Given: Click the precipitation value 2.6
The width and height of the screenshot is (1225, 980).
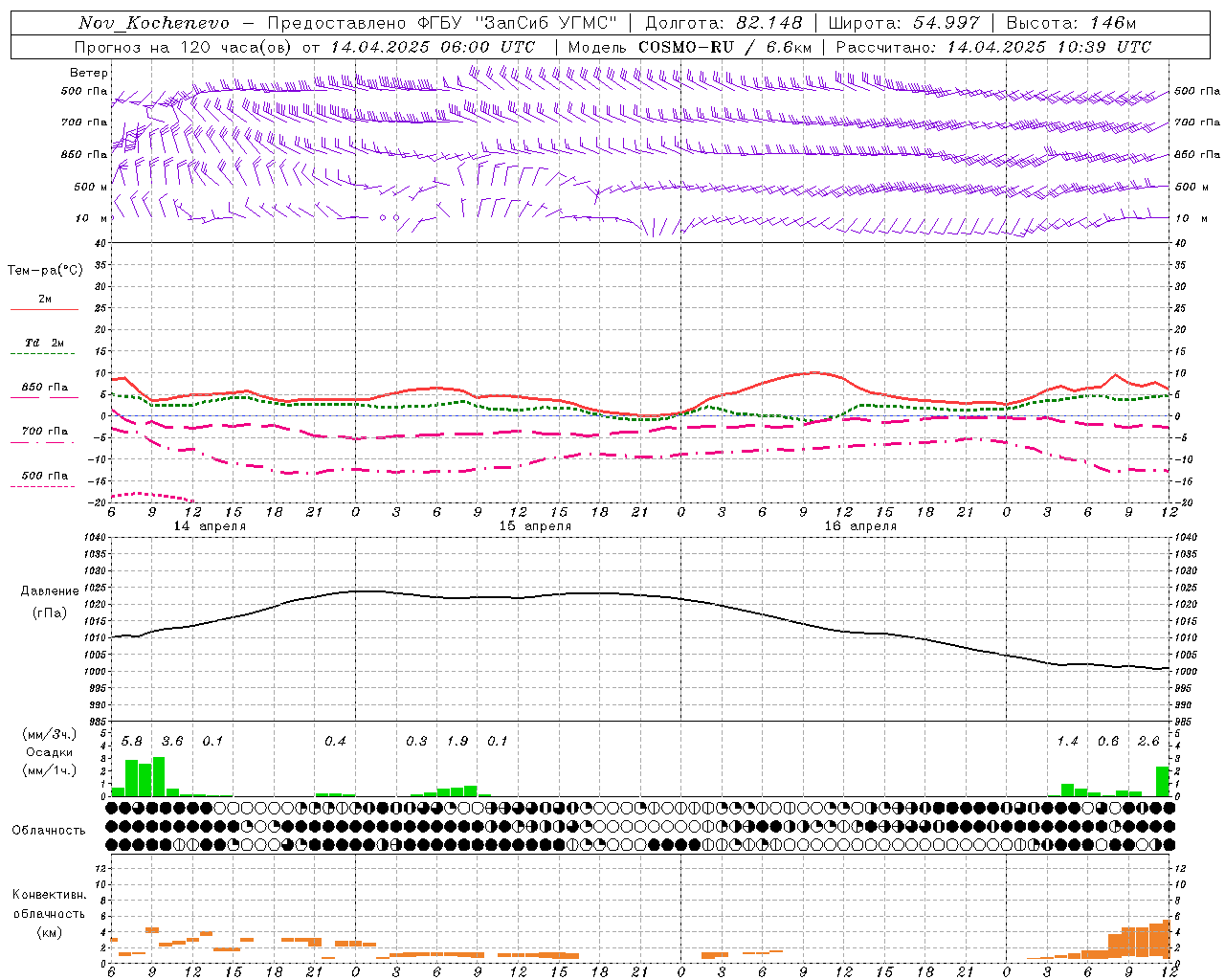Looking at the screenshot, I should pyautogui.click(x=1148, y=742).
